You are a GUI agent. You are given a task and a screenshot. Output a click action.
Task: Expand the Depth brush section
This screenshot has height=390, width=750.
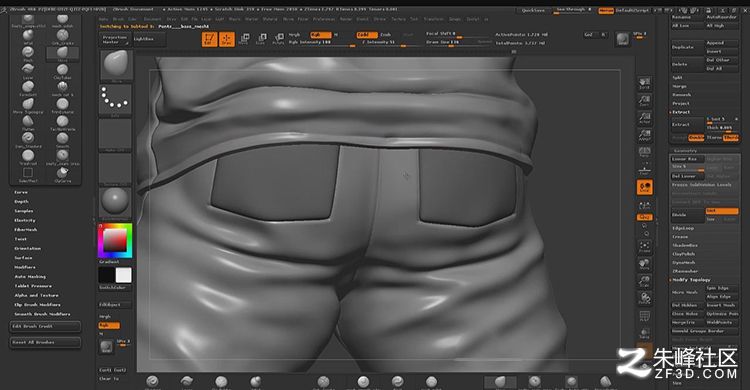pos(22,202)
